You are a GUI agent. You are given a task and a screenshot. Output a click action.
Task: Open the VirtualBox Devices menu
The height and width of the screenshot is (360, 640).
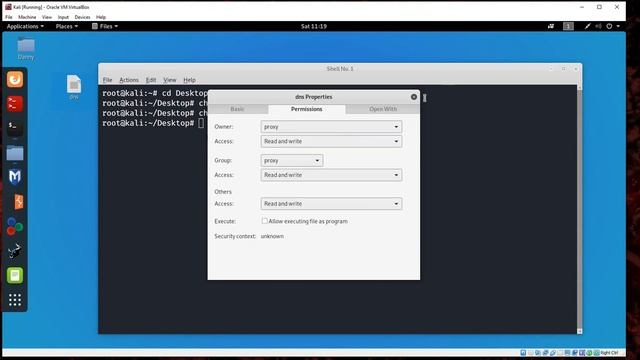click(82, 17)
